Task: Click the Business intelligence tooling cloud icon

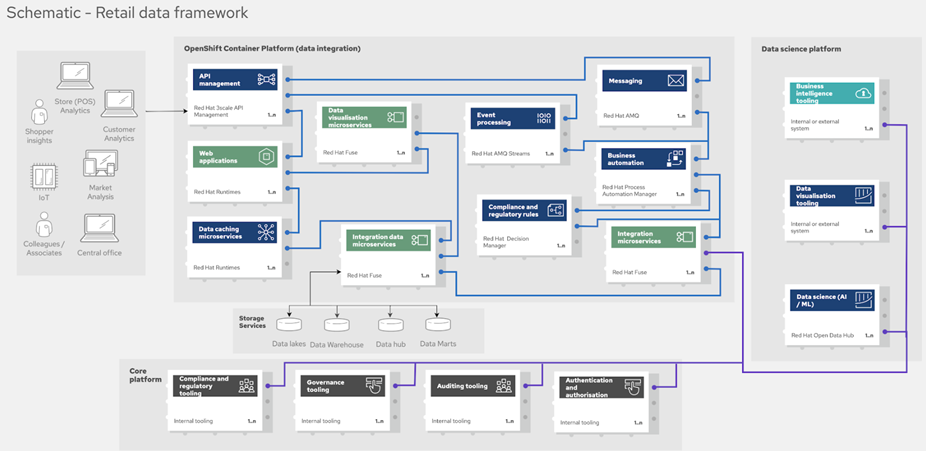Action: 863,93
